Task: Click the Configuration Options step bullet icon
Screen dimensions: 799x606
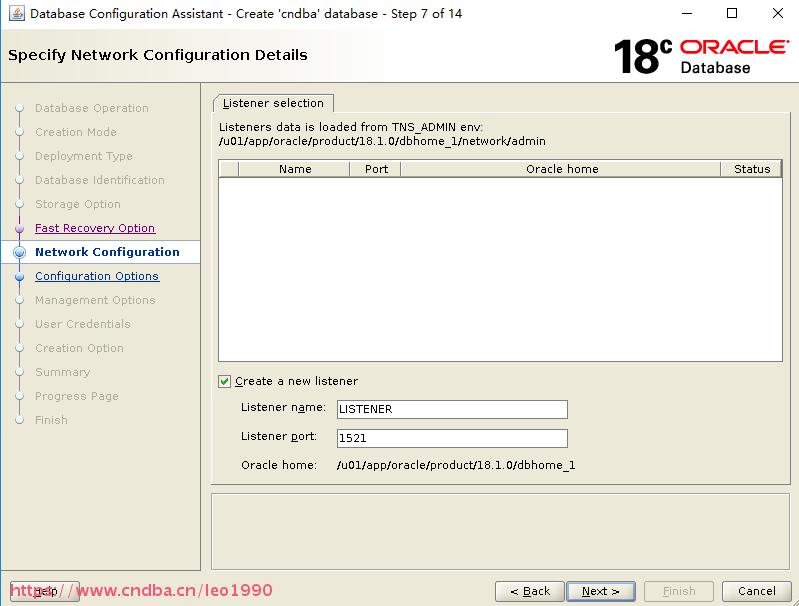Action: (x=19, y=277)
